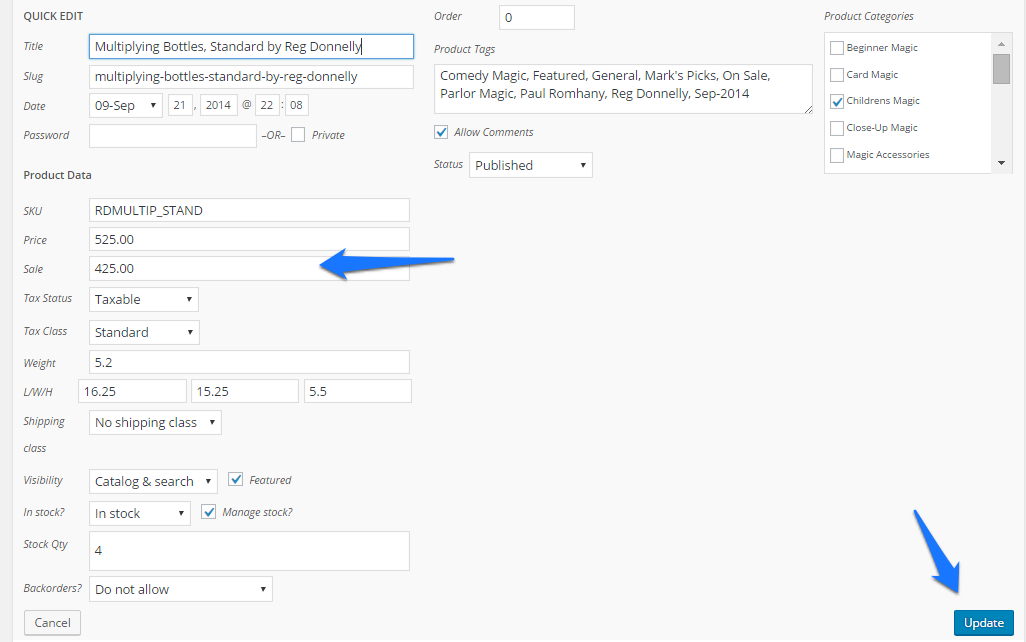Image resolution: width=1026 pixels, height=642 pixels.
Task: Open the No shipping class dropdown
Action: pos(155,422)
